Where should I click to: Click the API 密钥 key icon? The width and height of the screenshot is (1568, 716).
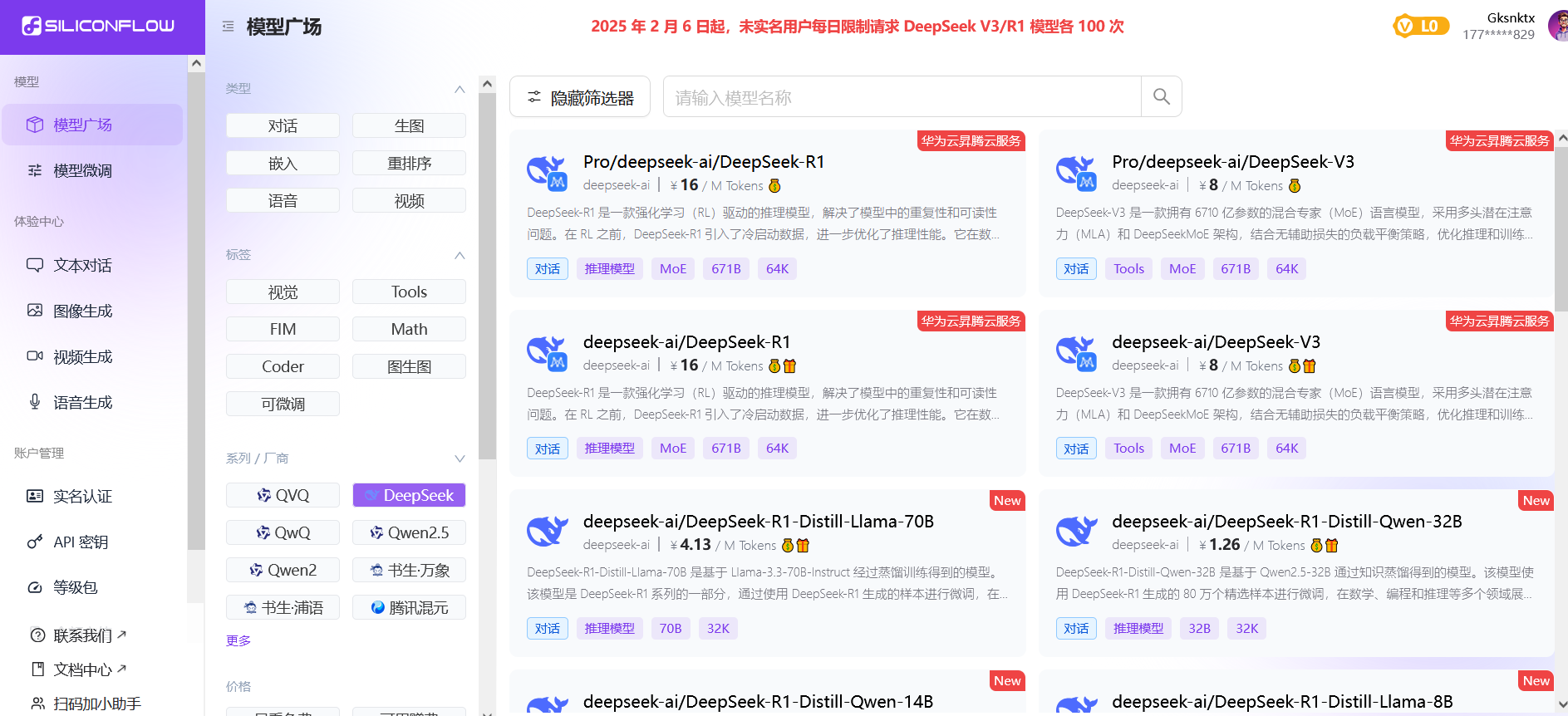coord(35,542)
